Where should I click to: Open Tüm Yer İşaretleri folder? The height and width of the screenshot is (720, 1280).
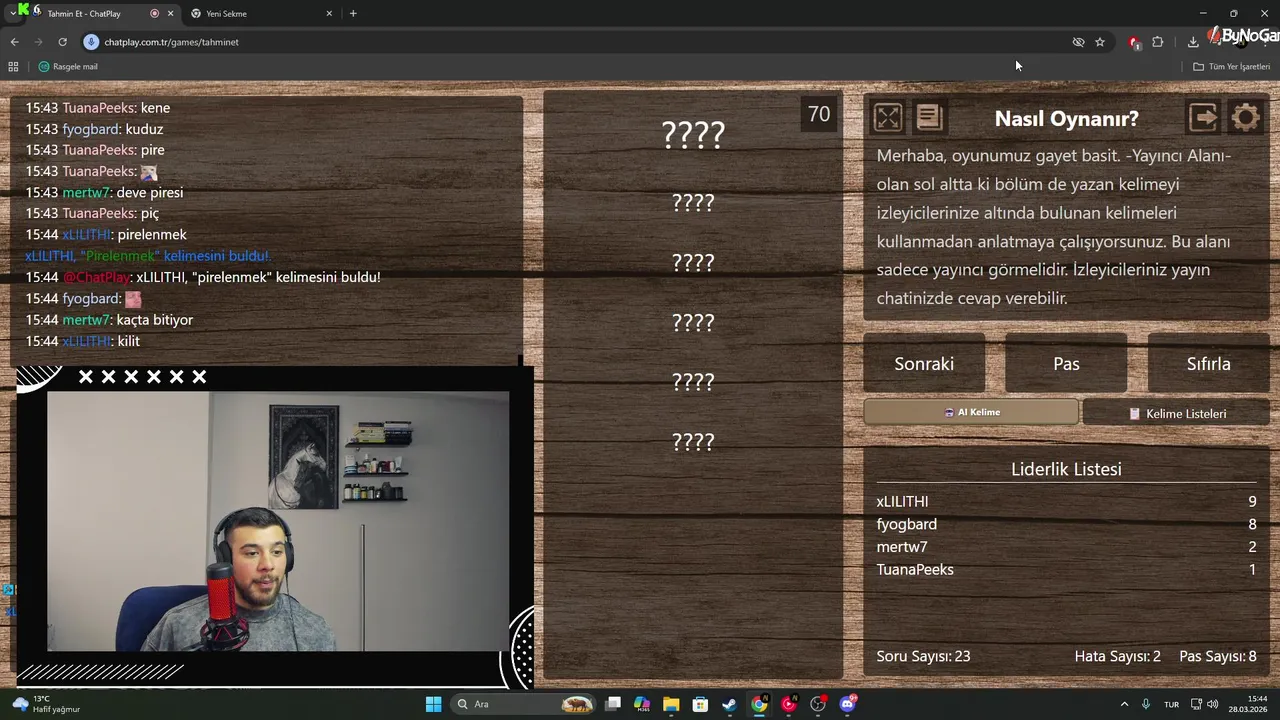1231,67
